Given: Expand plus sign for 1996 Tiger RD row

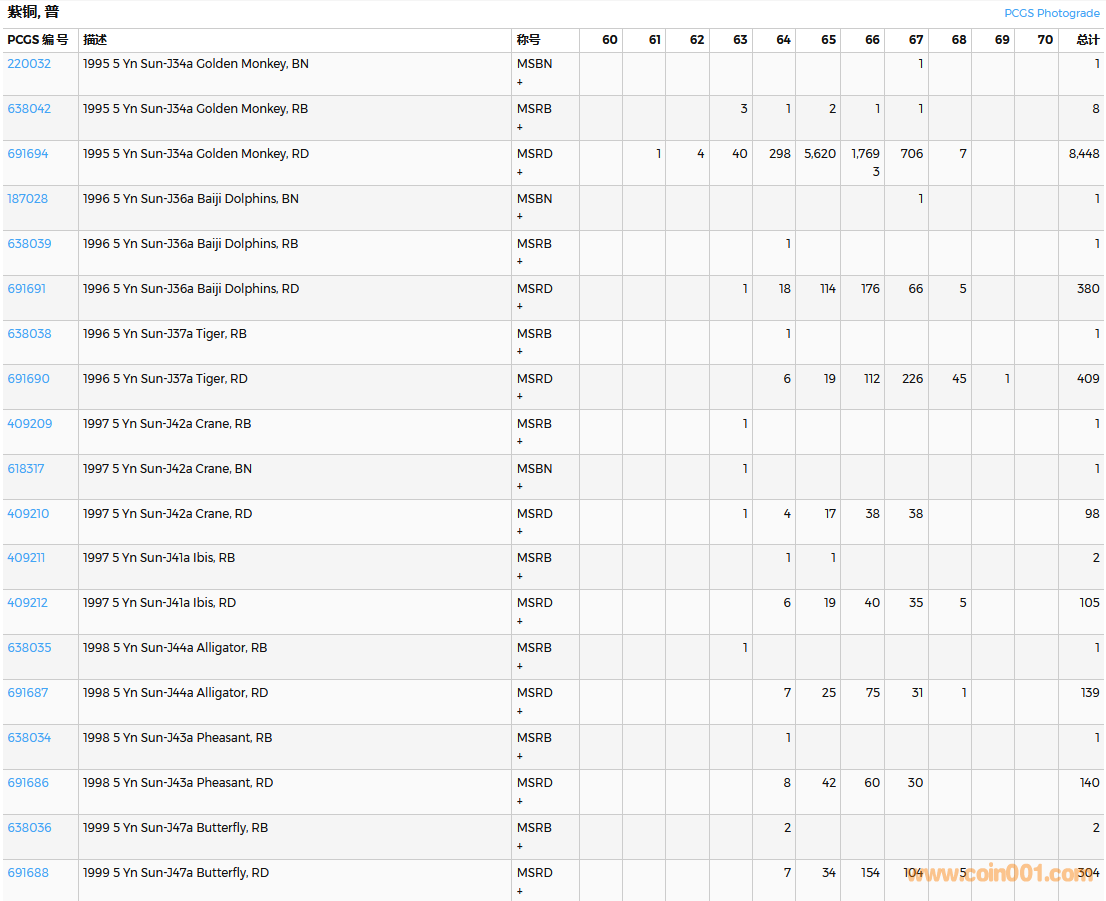Looking at the screenshot, I should click(520, 396).
